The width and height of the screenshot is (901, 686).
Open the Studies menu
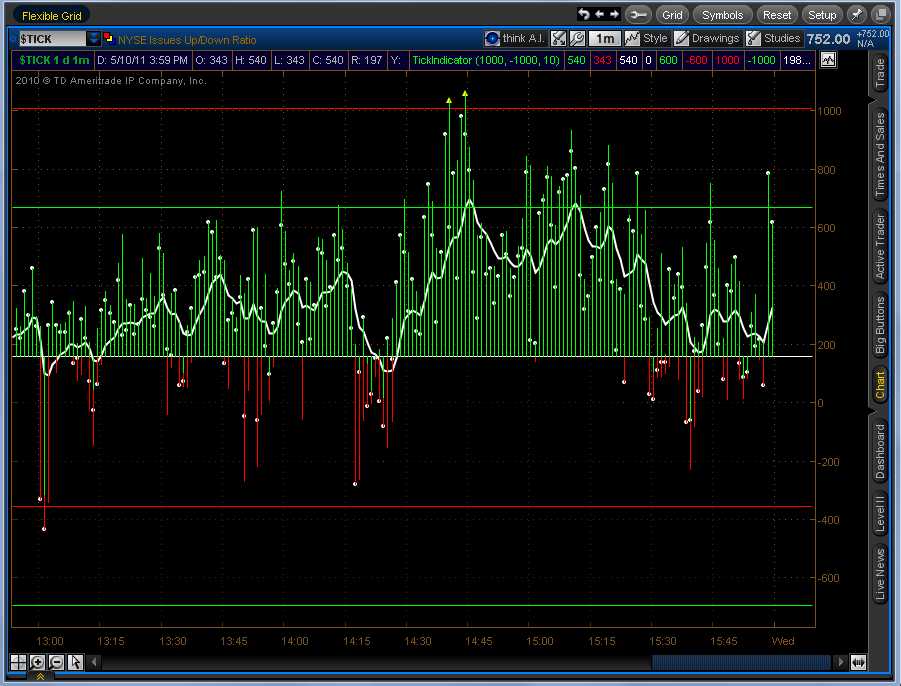[x=773, y=38]
